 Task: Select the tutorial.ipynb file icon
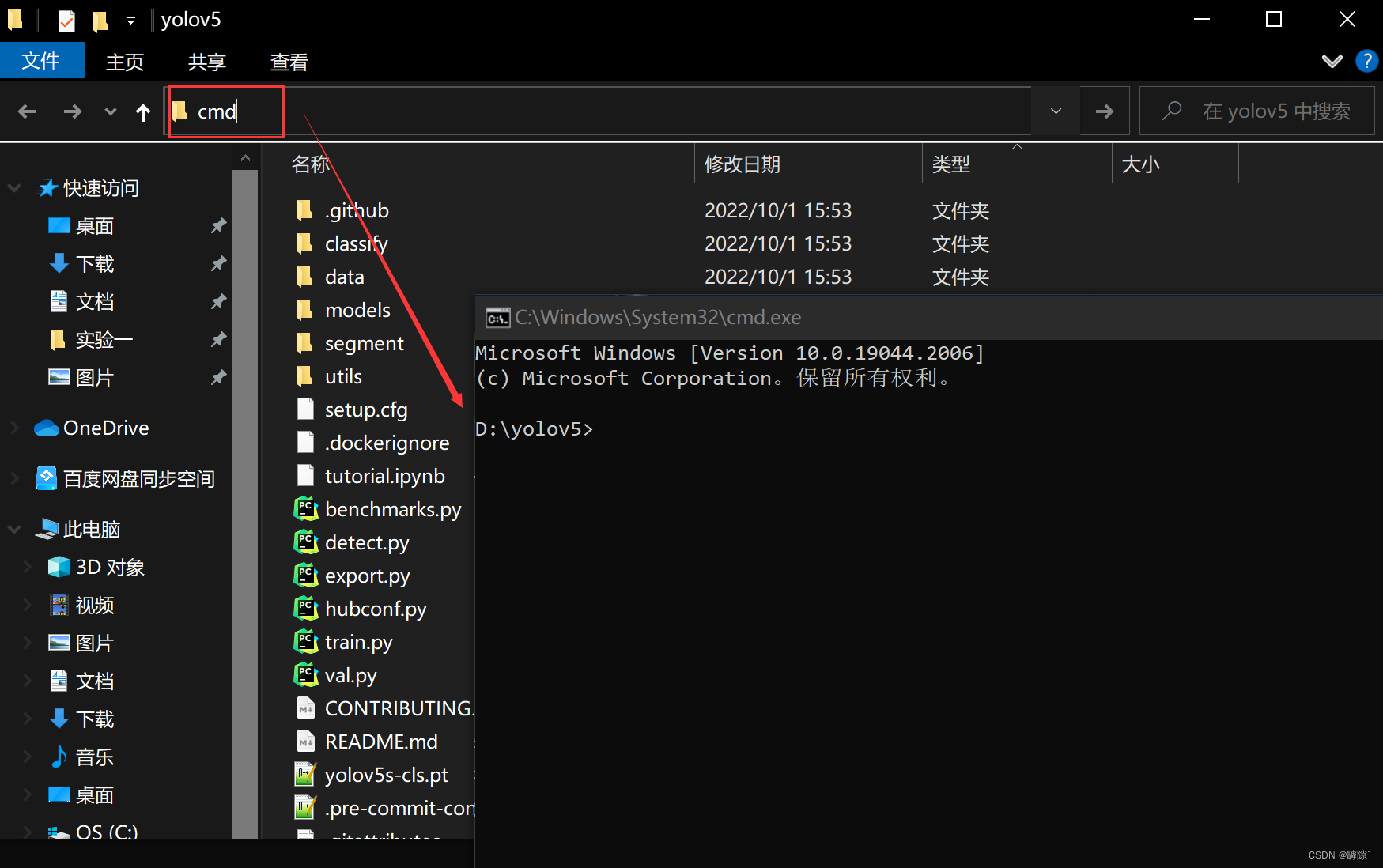[x=305, y=476]
